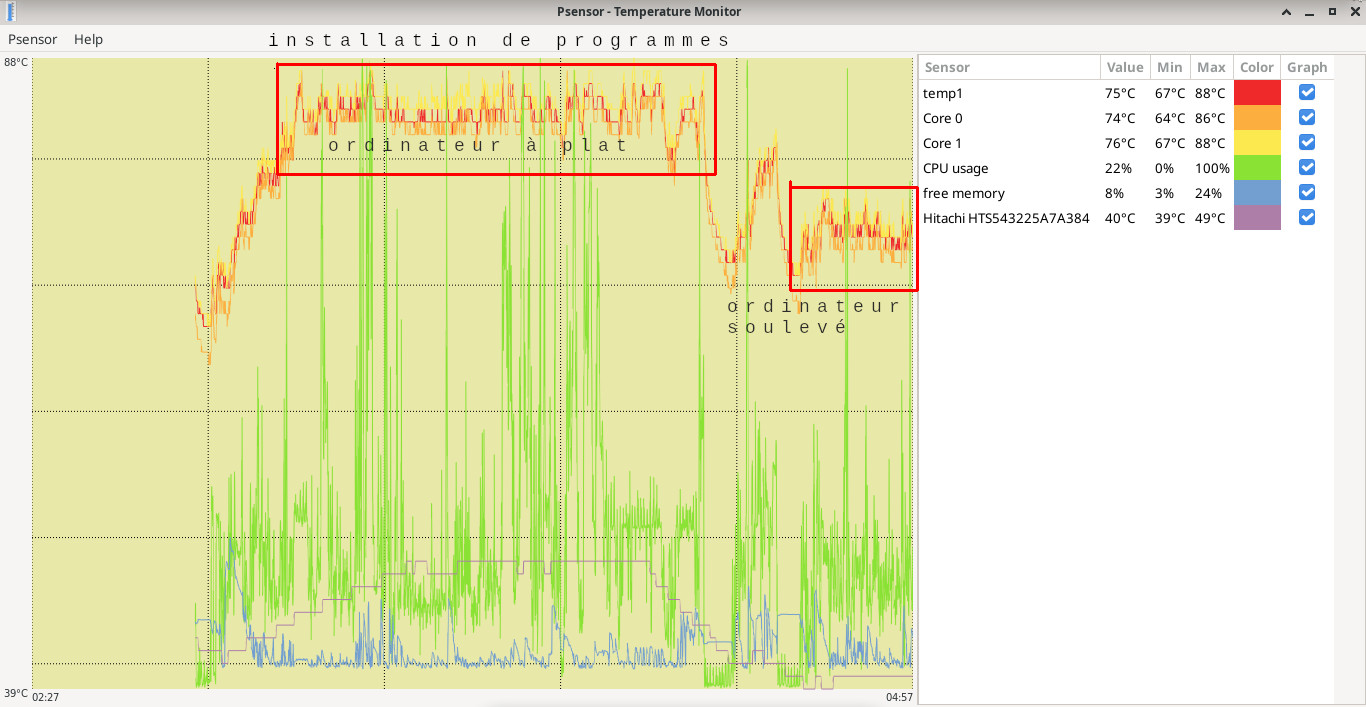
Task: Close the Psensor window
Action: (1354, 11)
